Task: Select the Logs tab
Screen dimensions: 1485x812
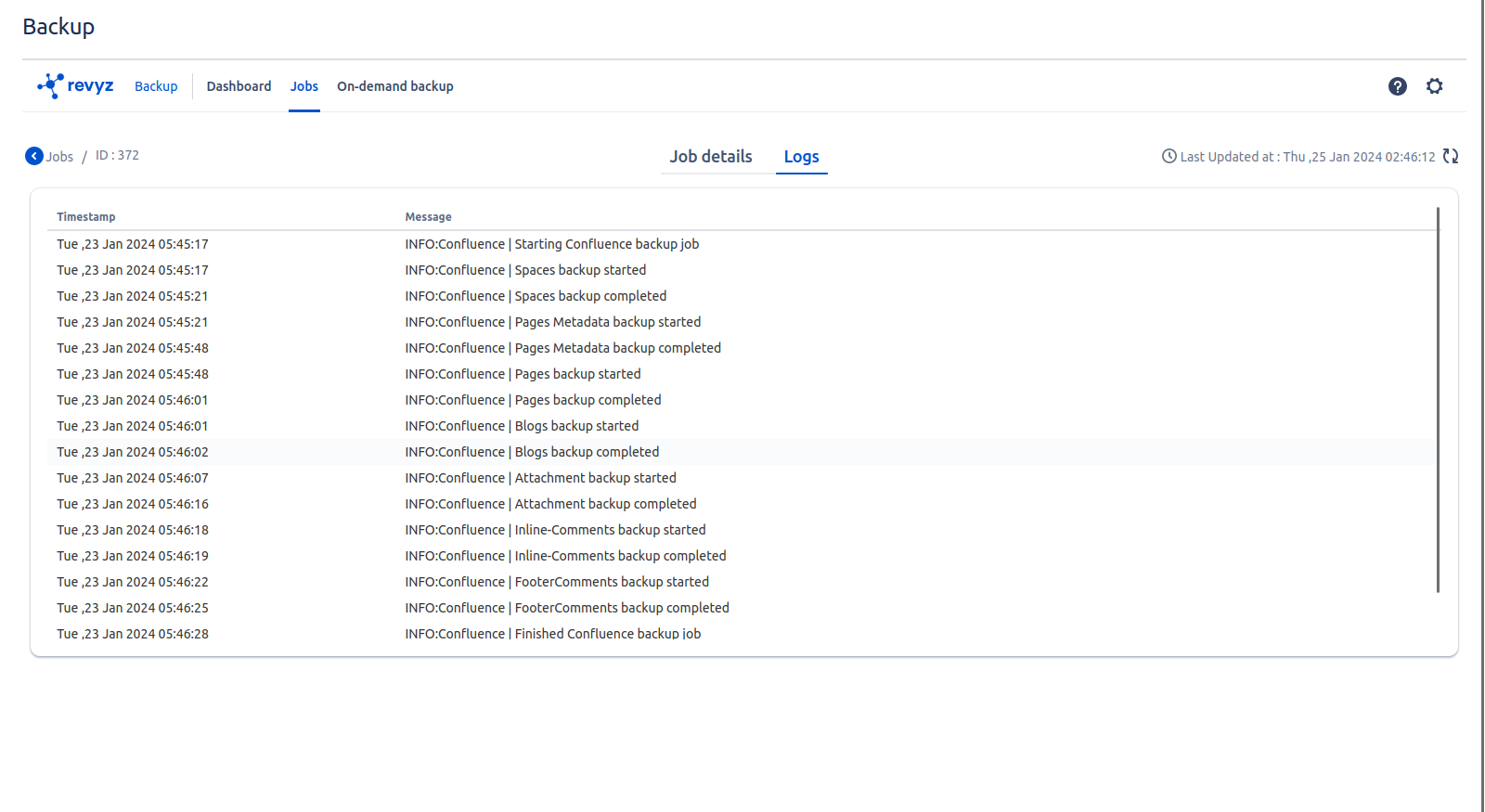Action: click(801, 157)
